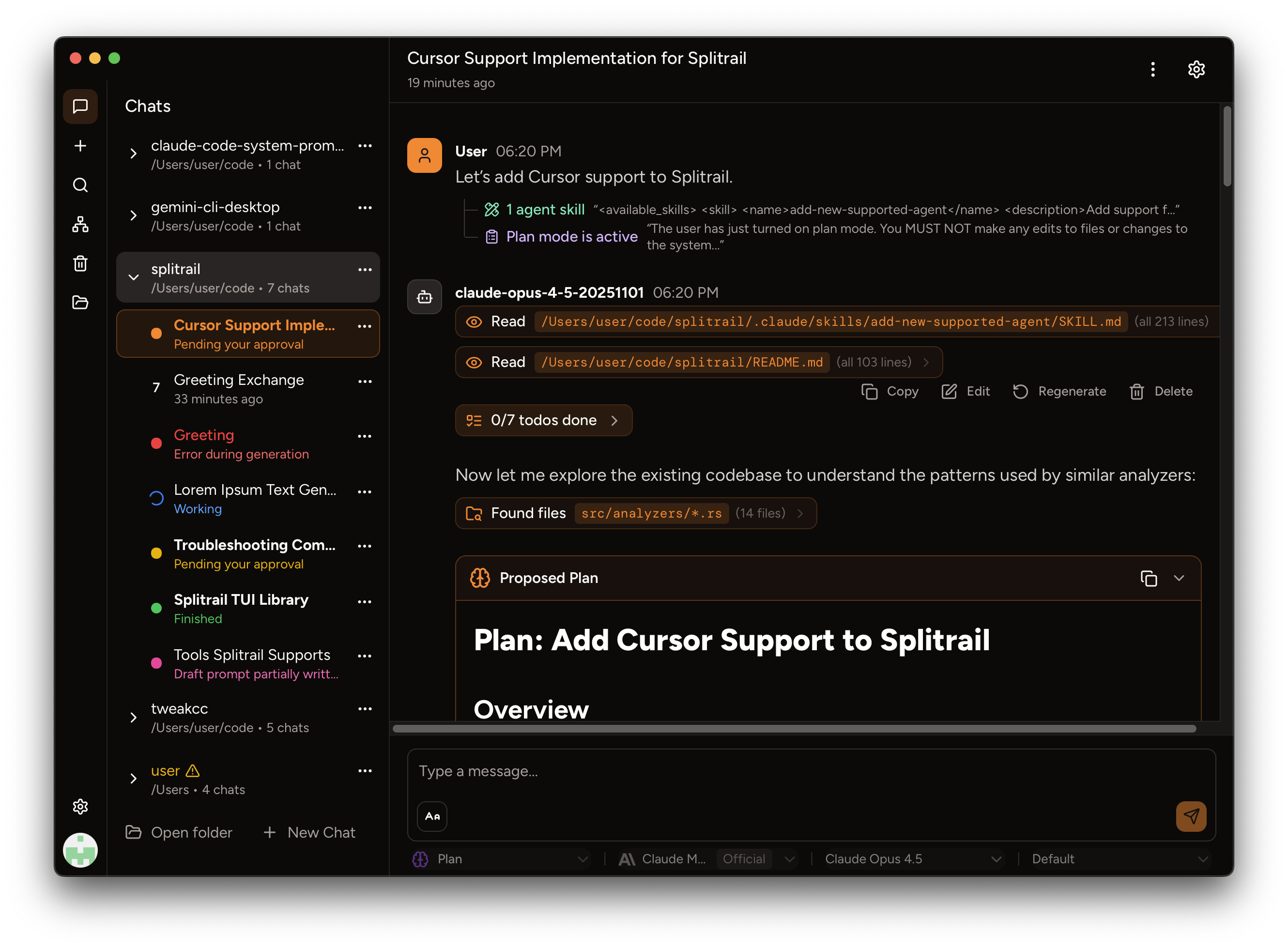Click the vertical three-dot menu in header
This screenshot has width=1288, height=948.
point(1152,69)
